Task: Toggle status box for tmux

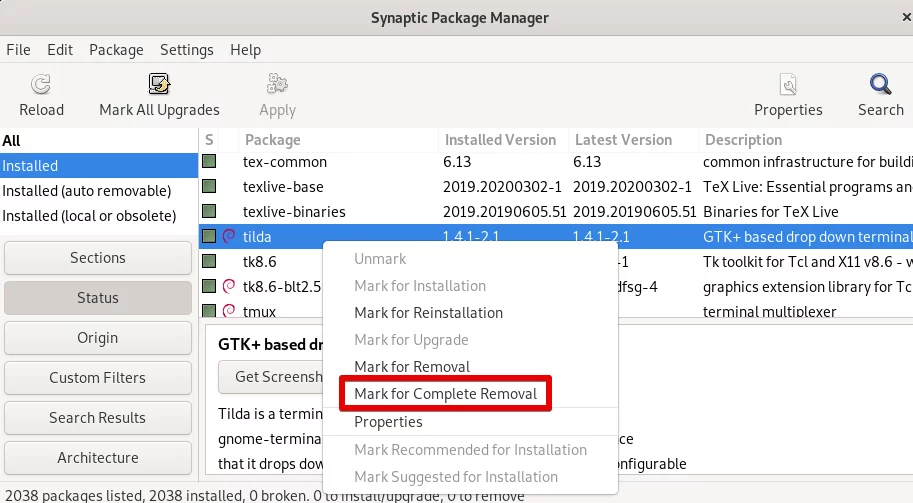Action: click(209, 310)
